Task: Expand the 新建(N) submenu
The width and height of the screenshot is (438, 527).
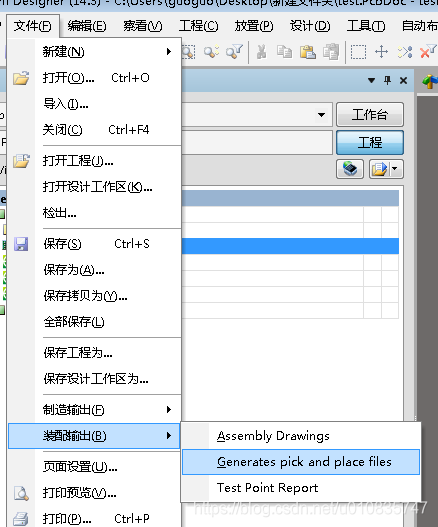Action: 94,52
